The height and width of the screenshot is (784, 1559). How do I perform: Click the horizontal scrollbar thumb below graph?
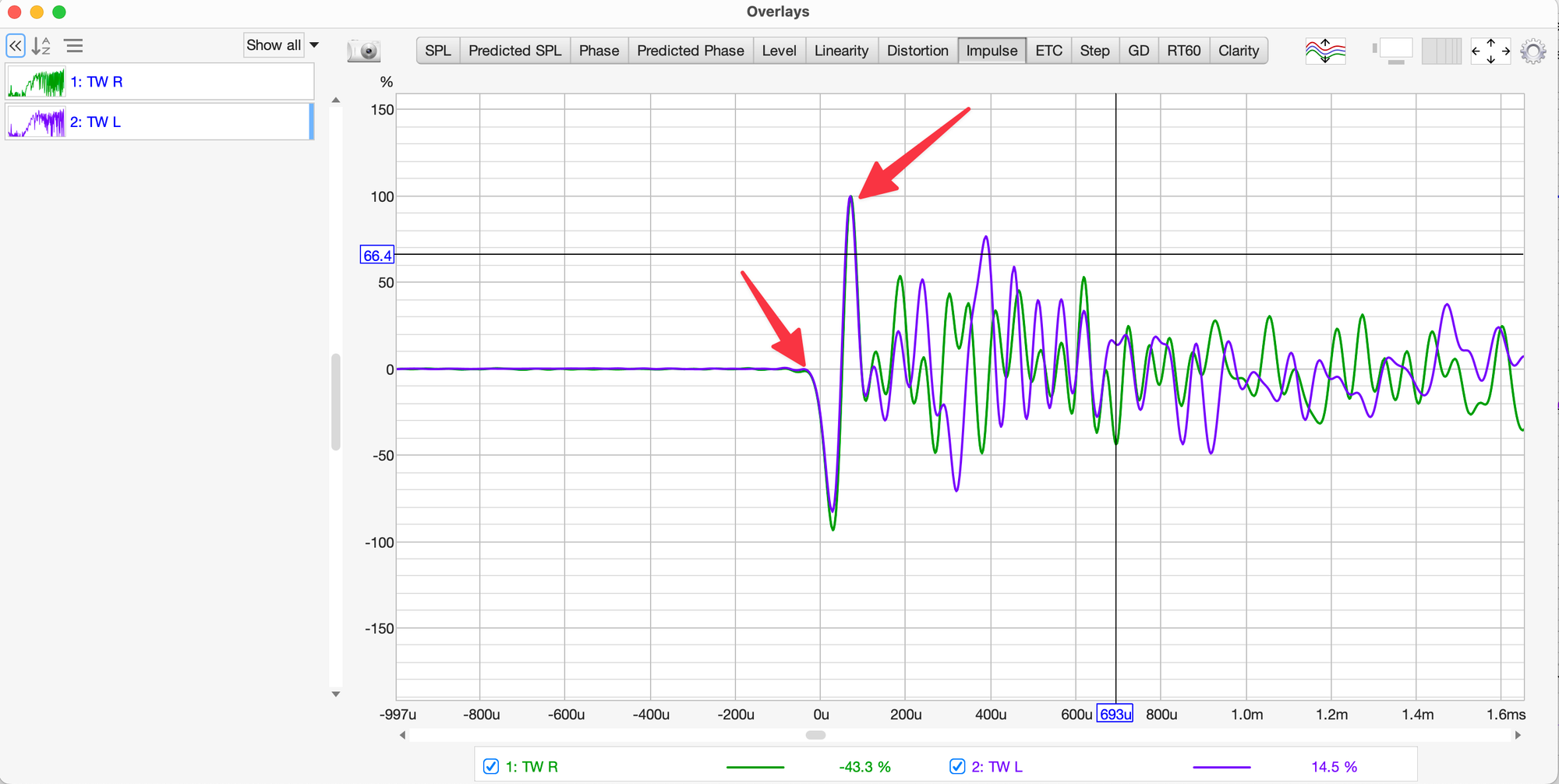pos(815,735)
